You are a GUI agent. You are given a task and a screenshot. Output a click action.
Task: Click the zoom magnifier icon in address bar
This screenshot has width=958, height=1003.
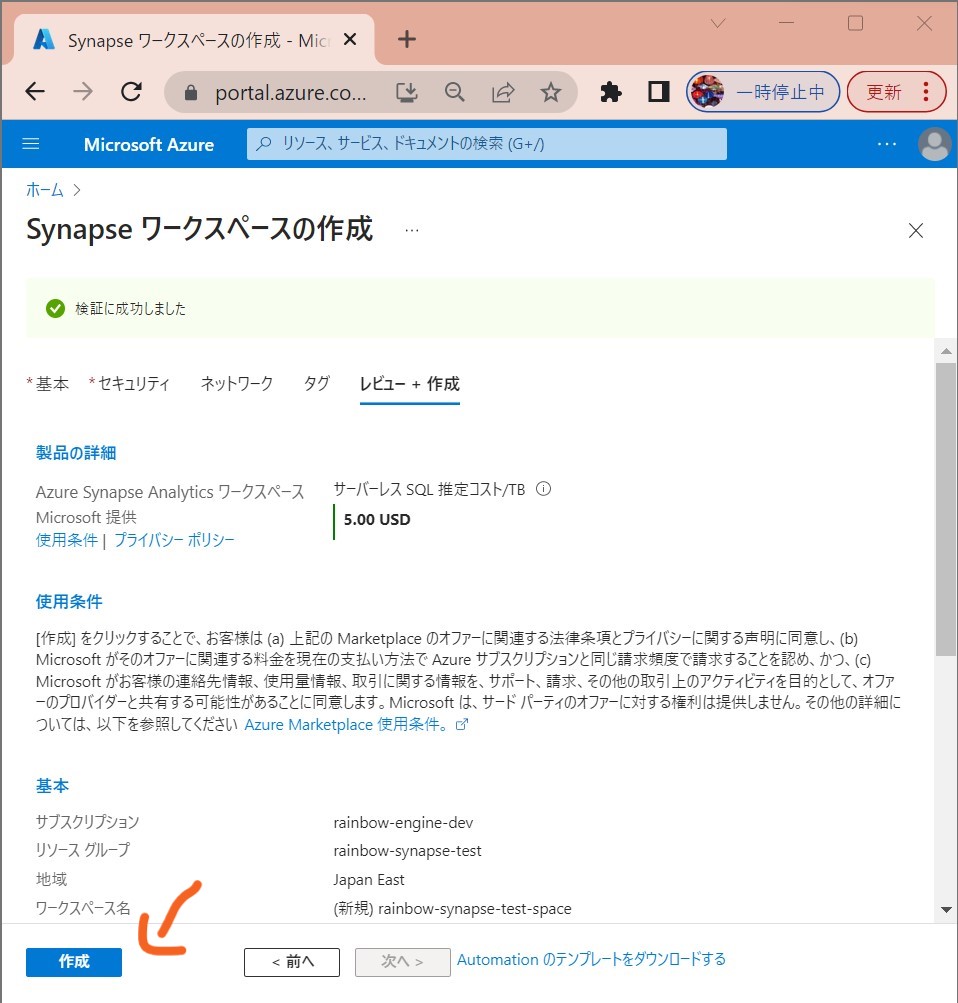(455, 93)
